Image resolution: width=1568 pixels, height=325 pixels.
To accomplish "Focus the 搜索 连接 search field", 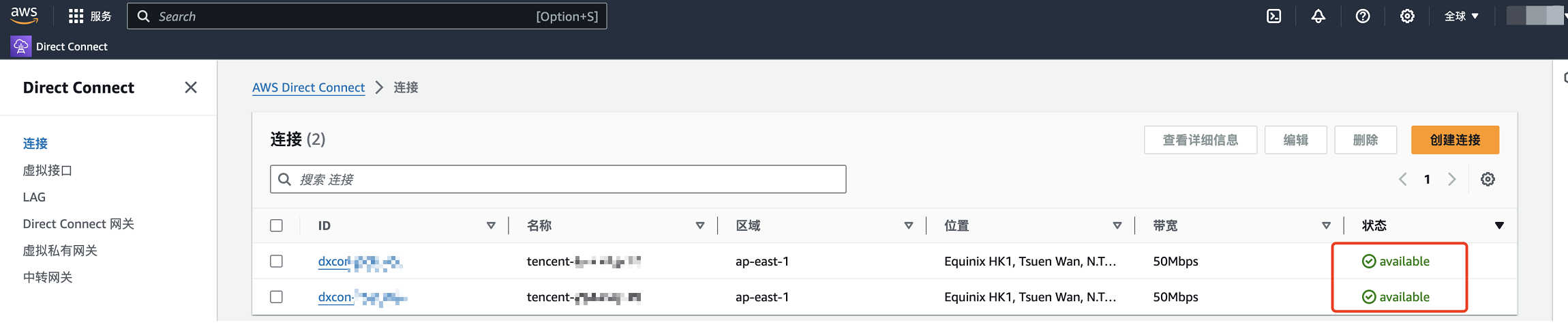I will (x=566, y=180).
